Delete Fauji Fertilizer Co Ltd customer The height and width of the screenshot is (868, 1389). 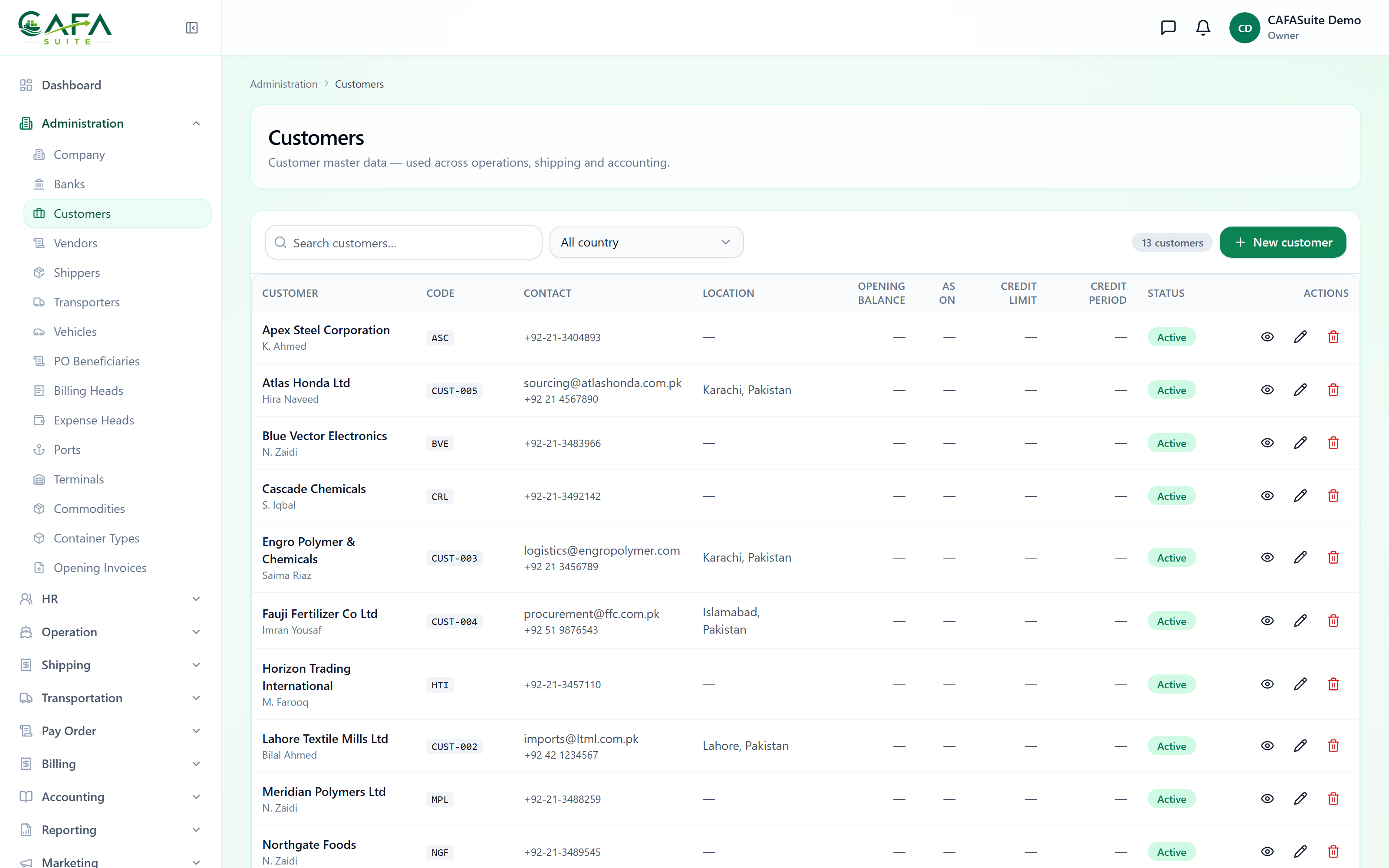pos(1333,621)
